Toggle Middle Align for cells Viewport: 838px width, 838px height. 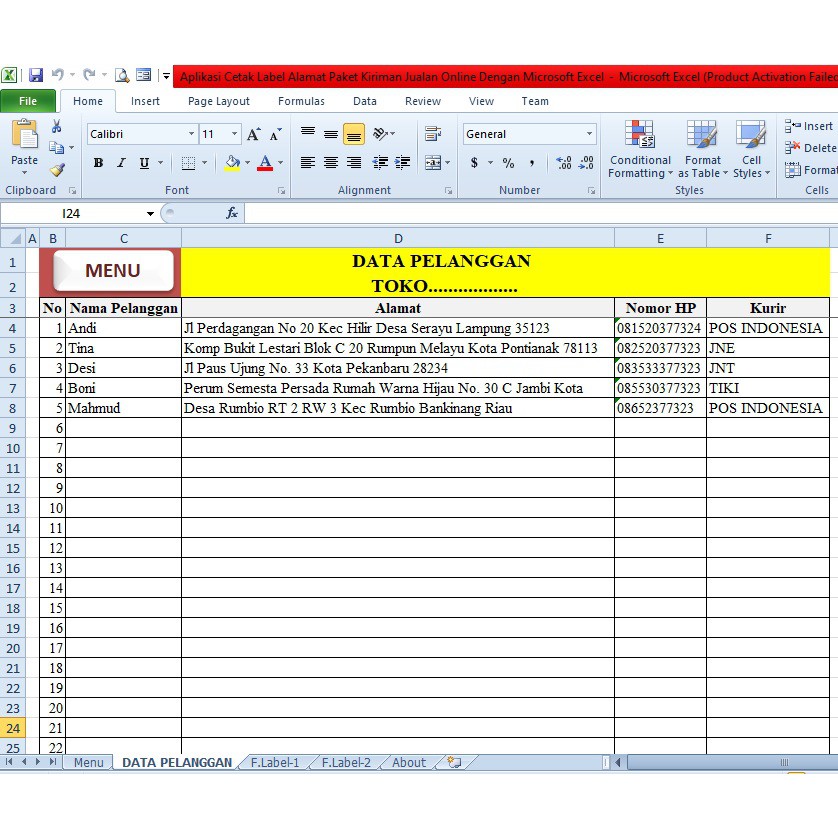331,134
